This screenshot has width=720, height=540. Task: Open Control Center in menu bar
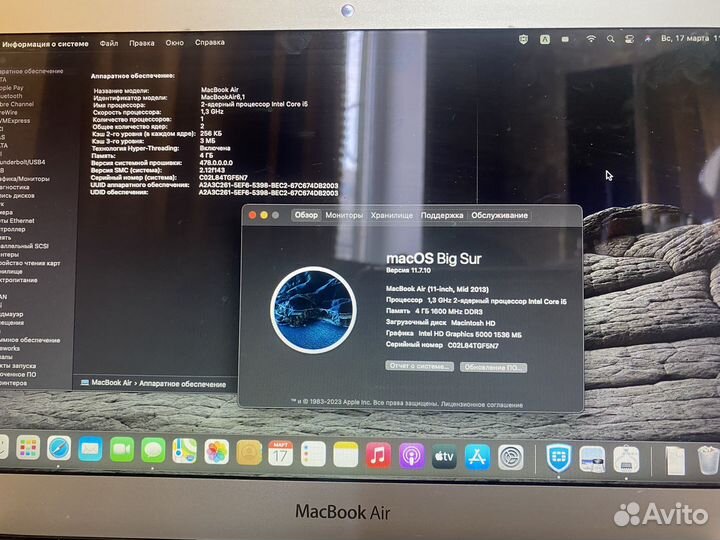[629, 39]
